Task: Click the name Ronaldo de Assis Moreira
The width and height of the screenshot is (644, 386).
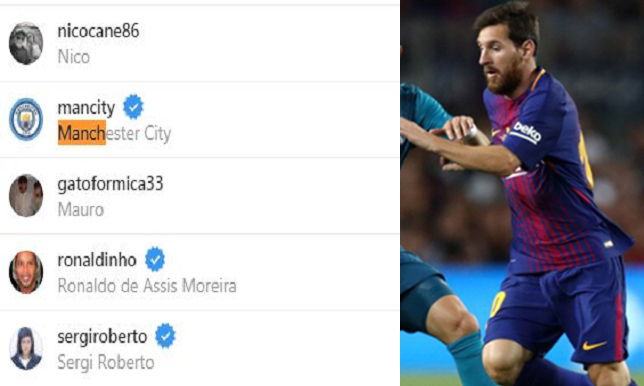Action: [147, 285]
